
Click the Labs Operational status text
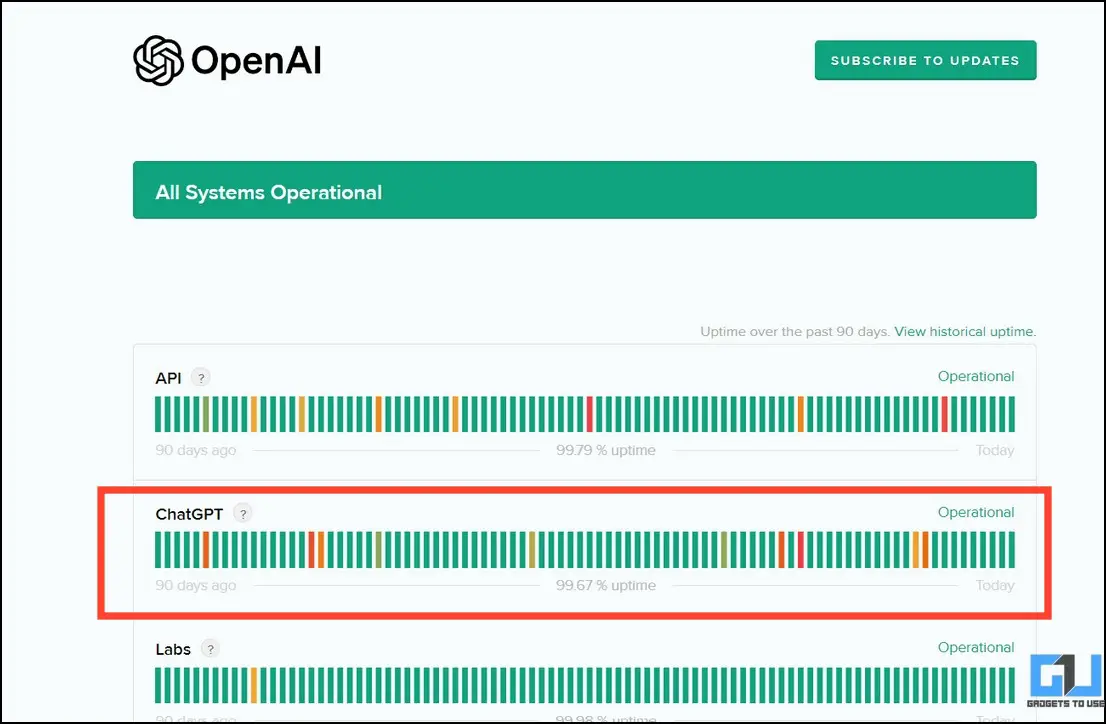click(976, 647)
